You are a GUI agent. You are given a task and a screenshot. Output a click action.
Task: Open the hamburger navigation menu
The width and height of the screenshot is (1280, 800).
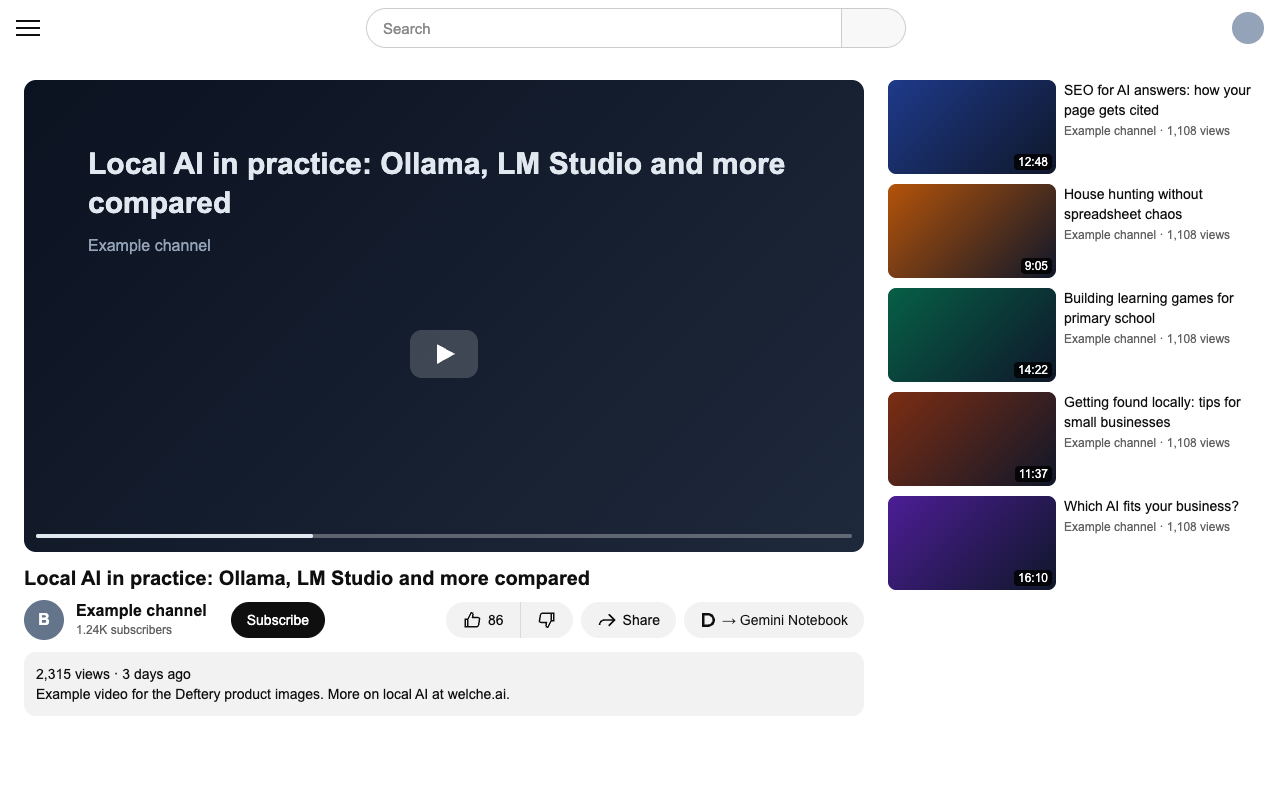click(28, 28)
